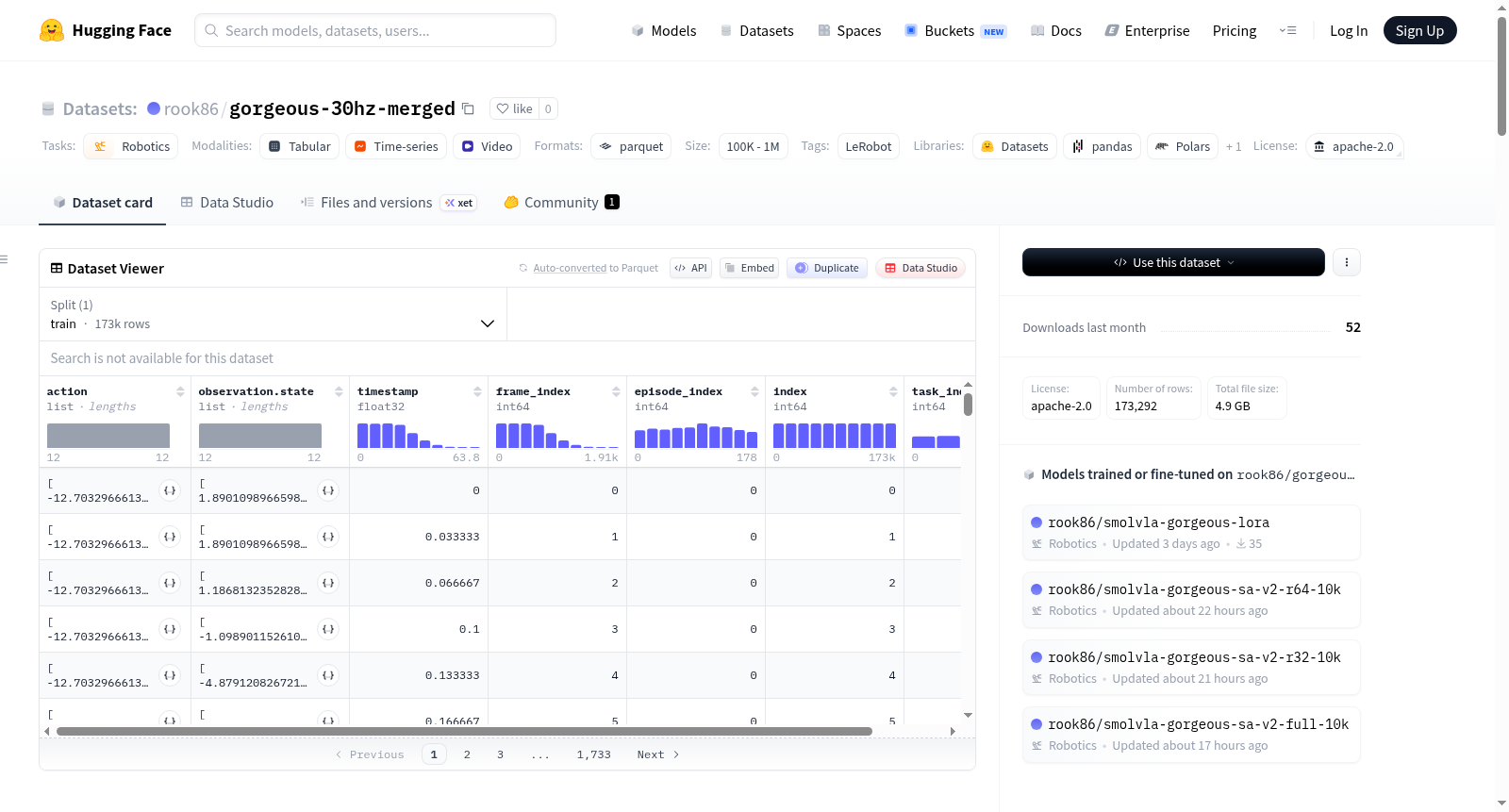Screen dimensions: 1509x812
Task: Expand action JSON in the 0.1 timestamp row
Action: pos(170,629)
